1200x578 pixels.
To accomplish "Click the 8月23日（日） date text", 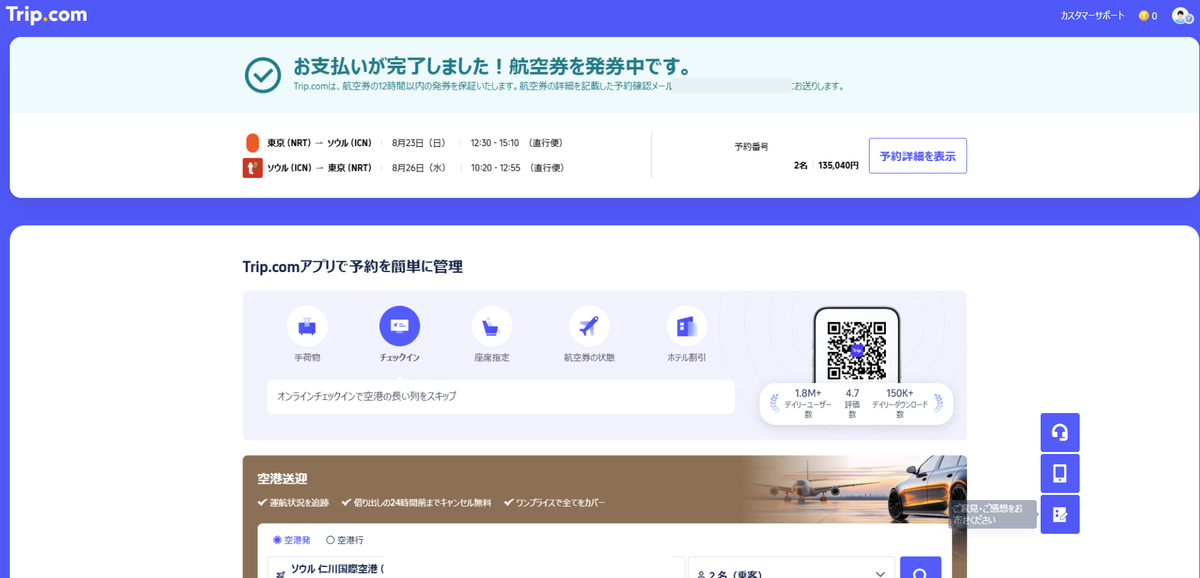I will [x=419, y=143].
